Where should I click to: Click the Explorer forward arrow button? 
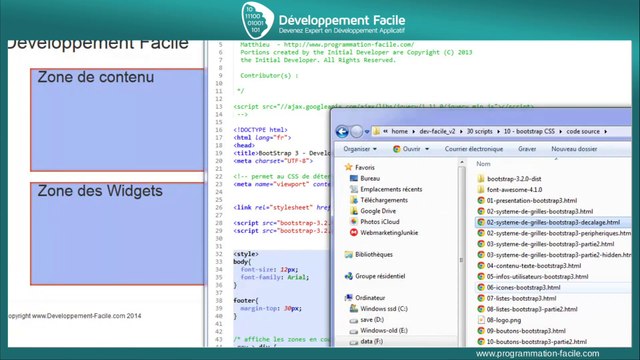point(356,131)
